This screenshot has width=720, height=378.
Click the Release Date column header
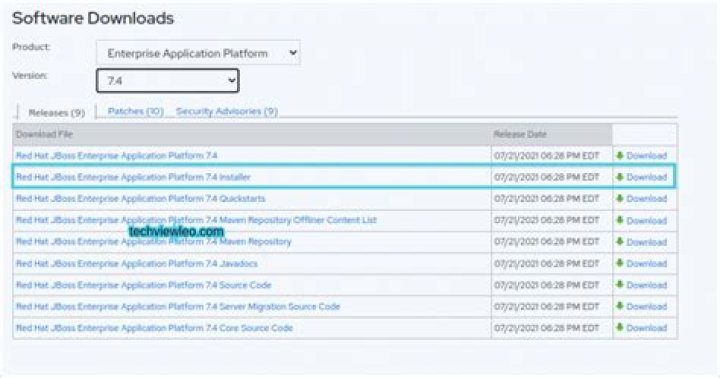point(520,134)
